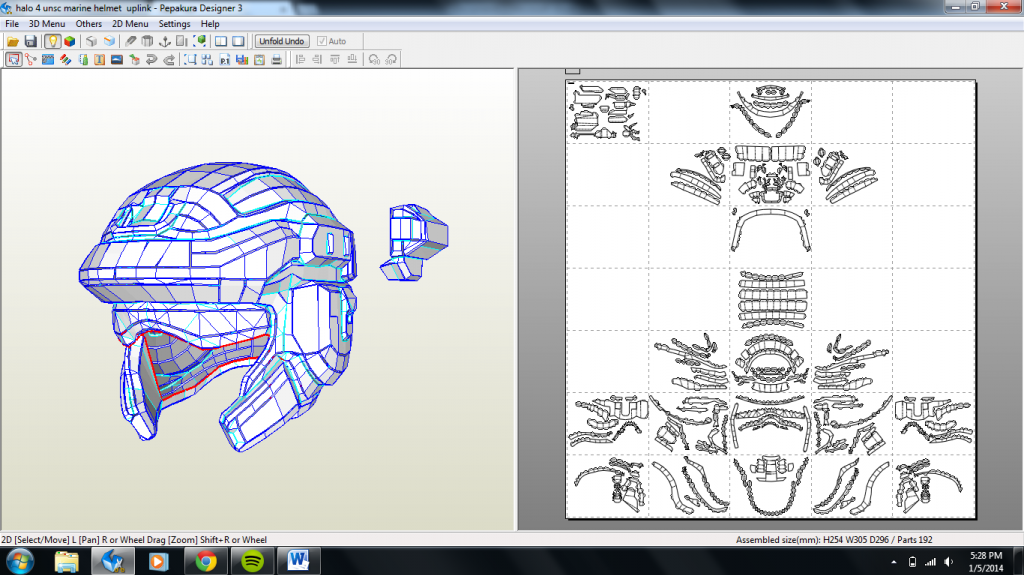1024x575 pixels.
Task: Click the gray cylinder toolbar icon
Action: (148, 41)
